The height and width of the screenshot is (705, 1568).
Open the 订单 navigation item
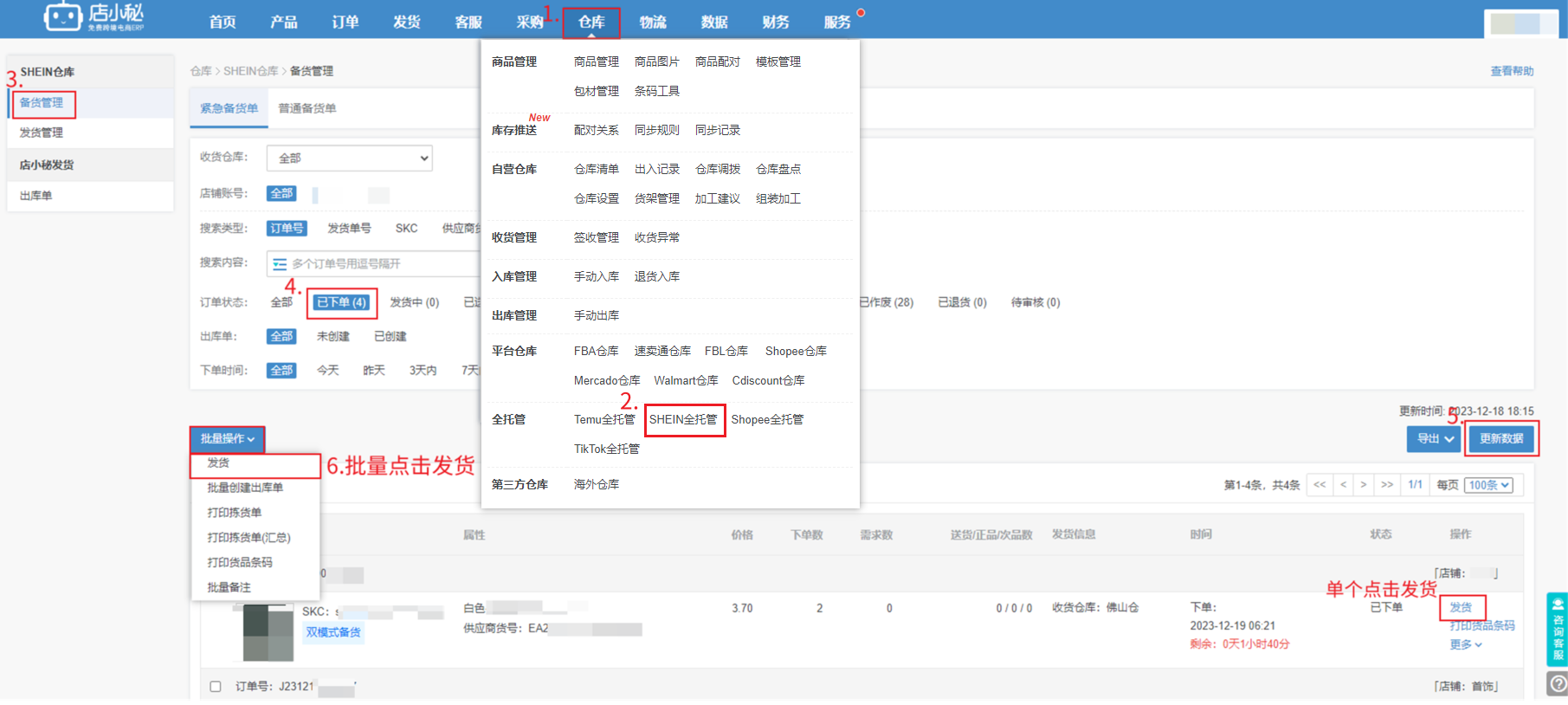click(345, 22)
